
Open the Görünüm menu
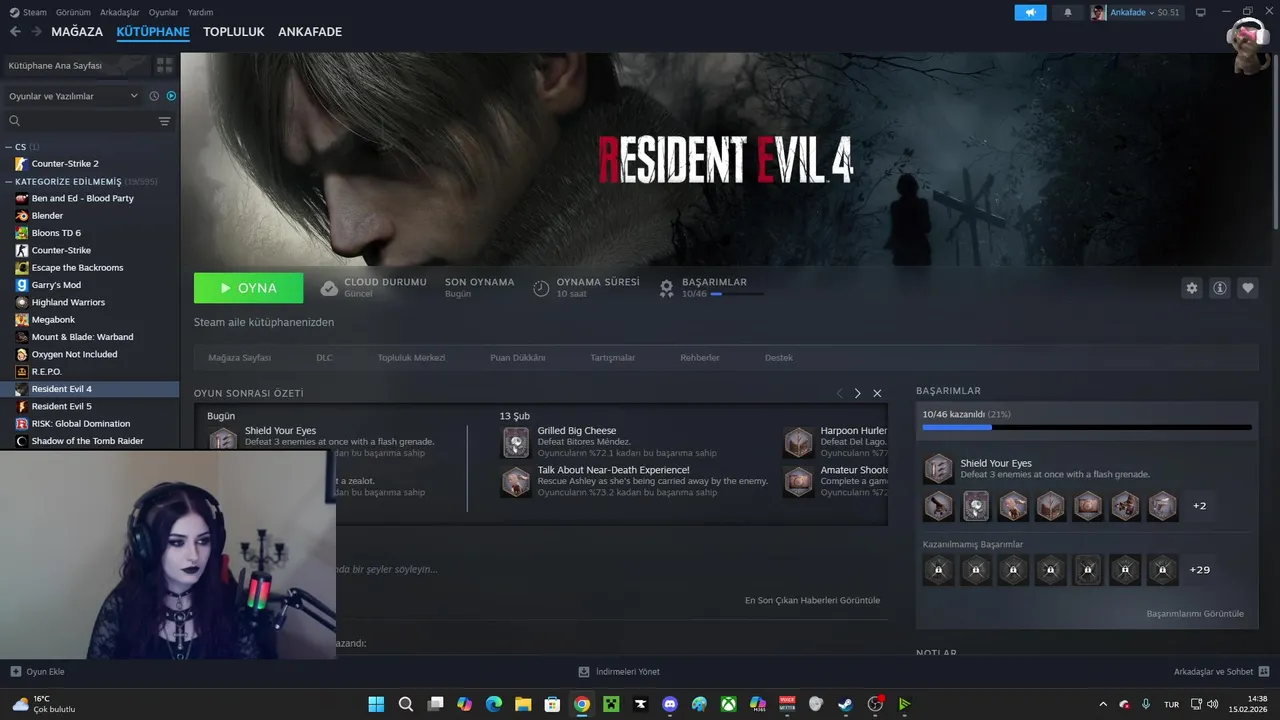73,12
